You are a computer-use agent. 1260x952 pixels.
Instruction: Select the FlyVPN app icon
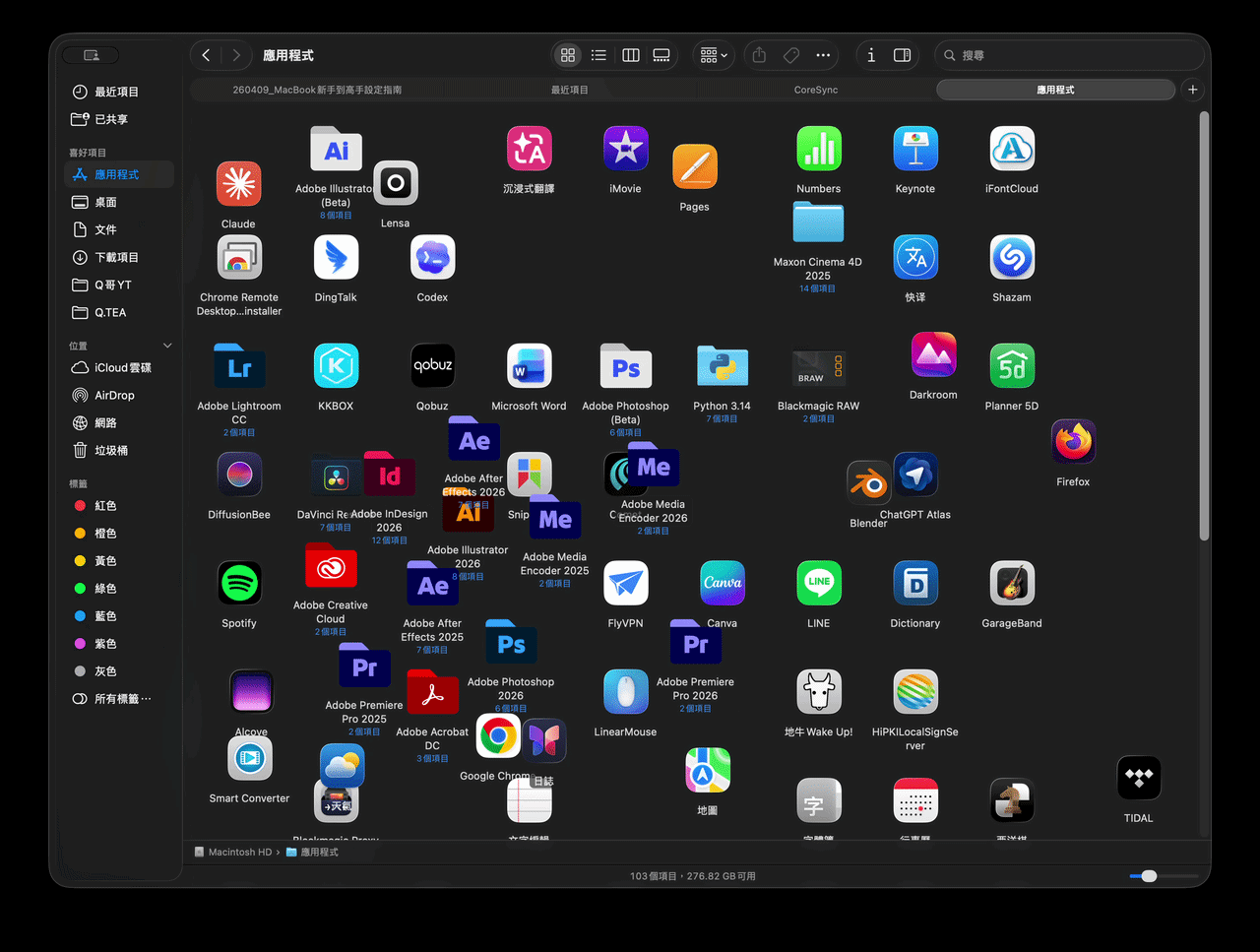click(x=626, y=584)
